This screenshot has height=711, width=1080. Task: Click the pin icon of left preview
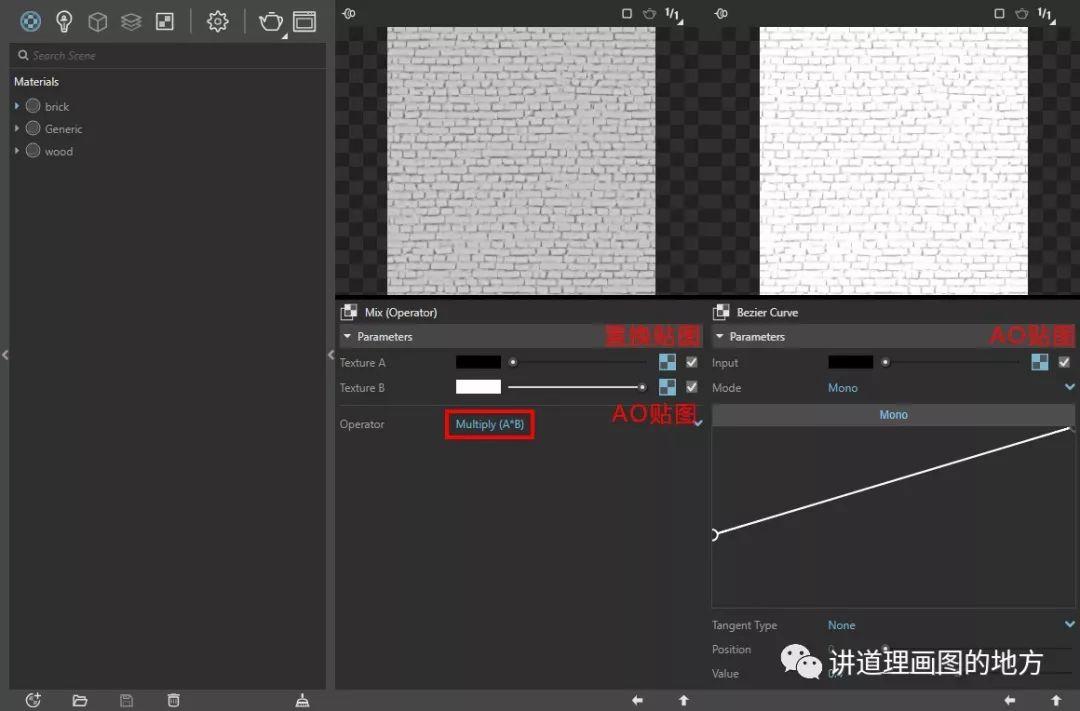(349, 13)
